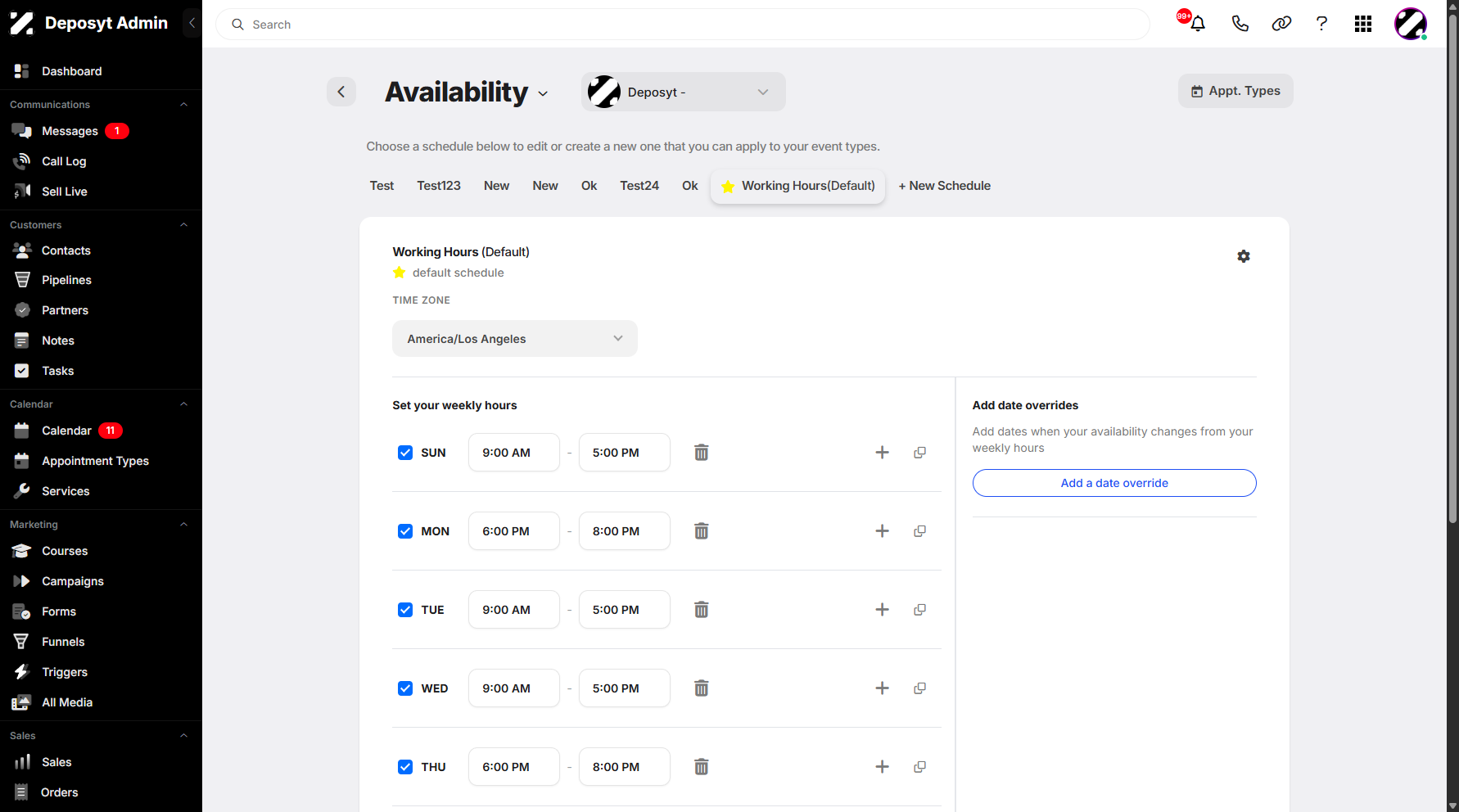1459x812 pixels.
Task: Add a time slot to THU
Action: click(882, 767)
